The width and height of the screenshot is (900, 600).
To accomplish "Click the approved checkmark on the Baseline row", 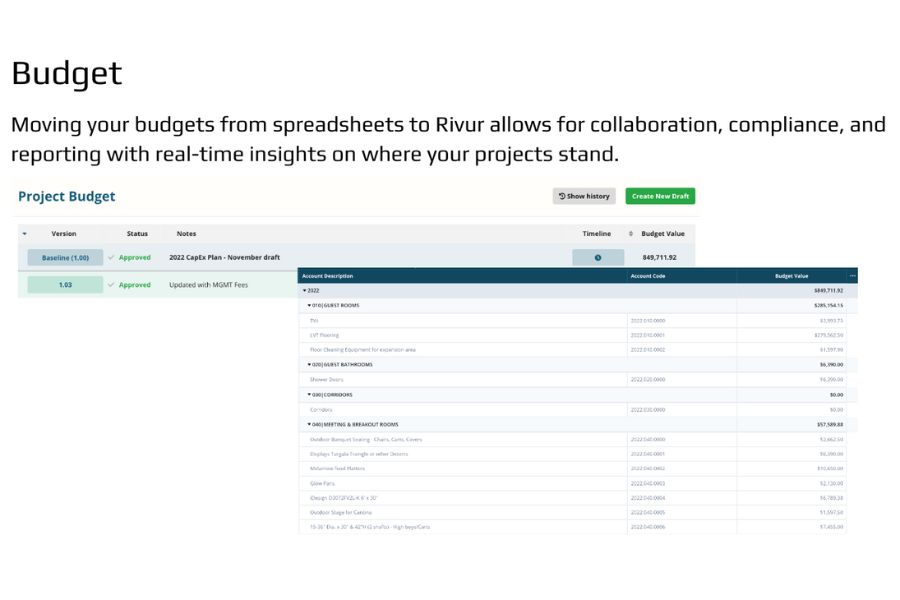I will pos(111,258).
